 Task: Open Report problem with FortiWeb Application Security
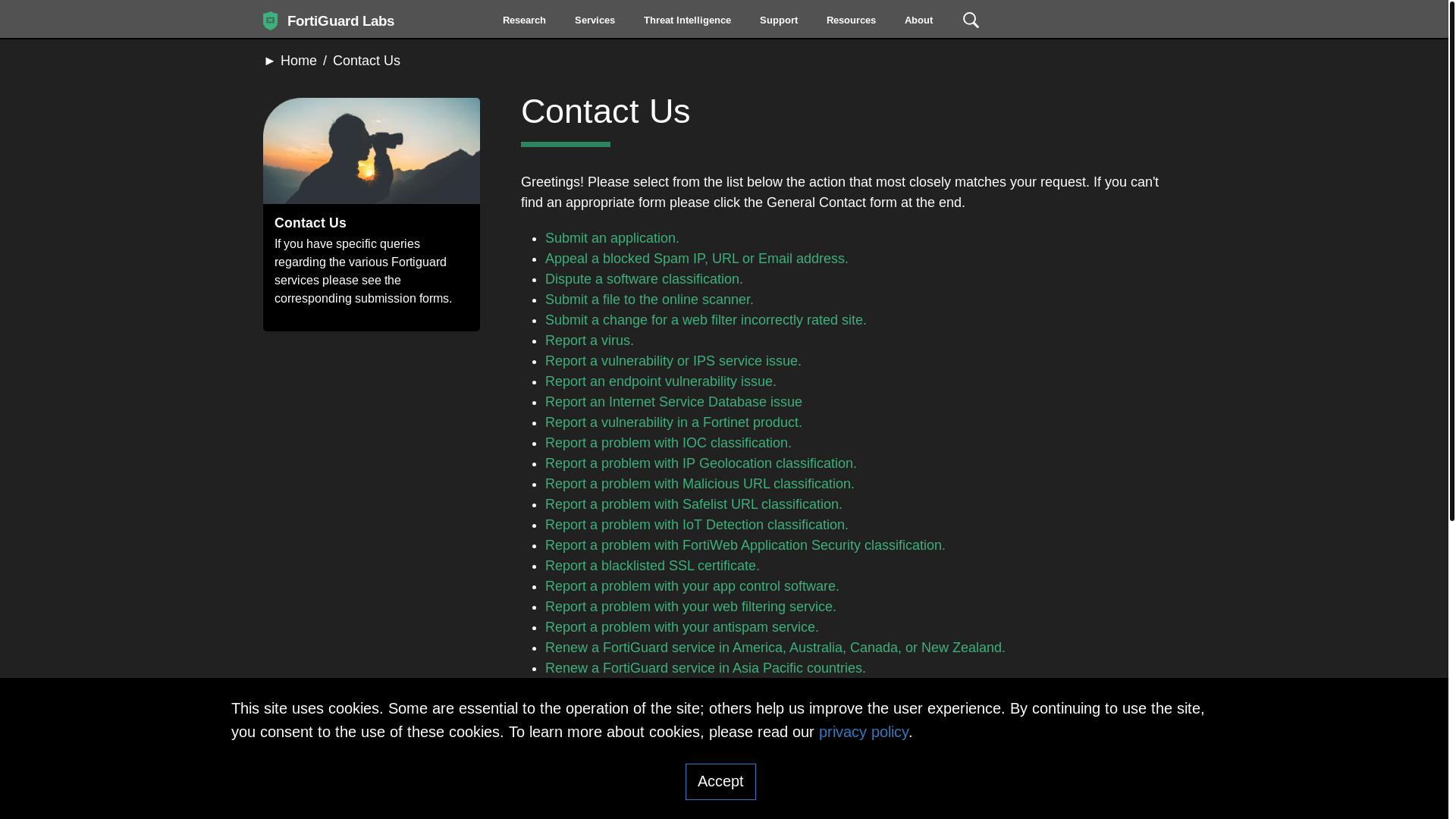(x=745, y=545)
